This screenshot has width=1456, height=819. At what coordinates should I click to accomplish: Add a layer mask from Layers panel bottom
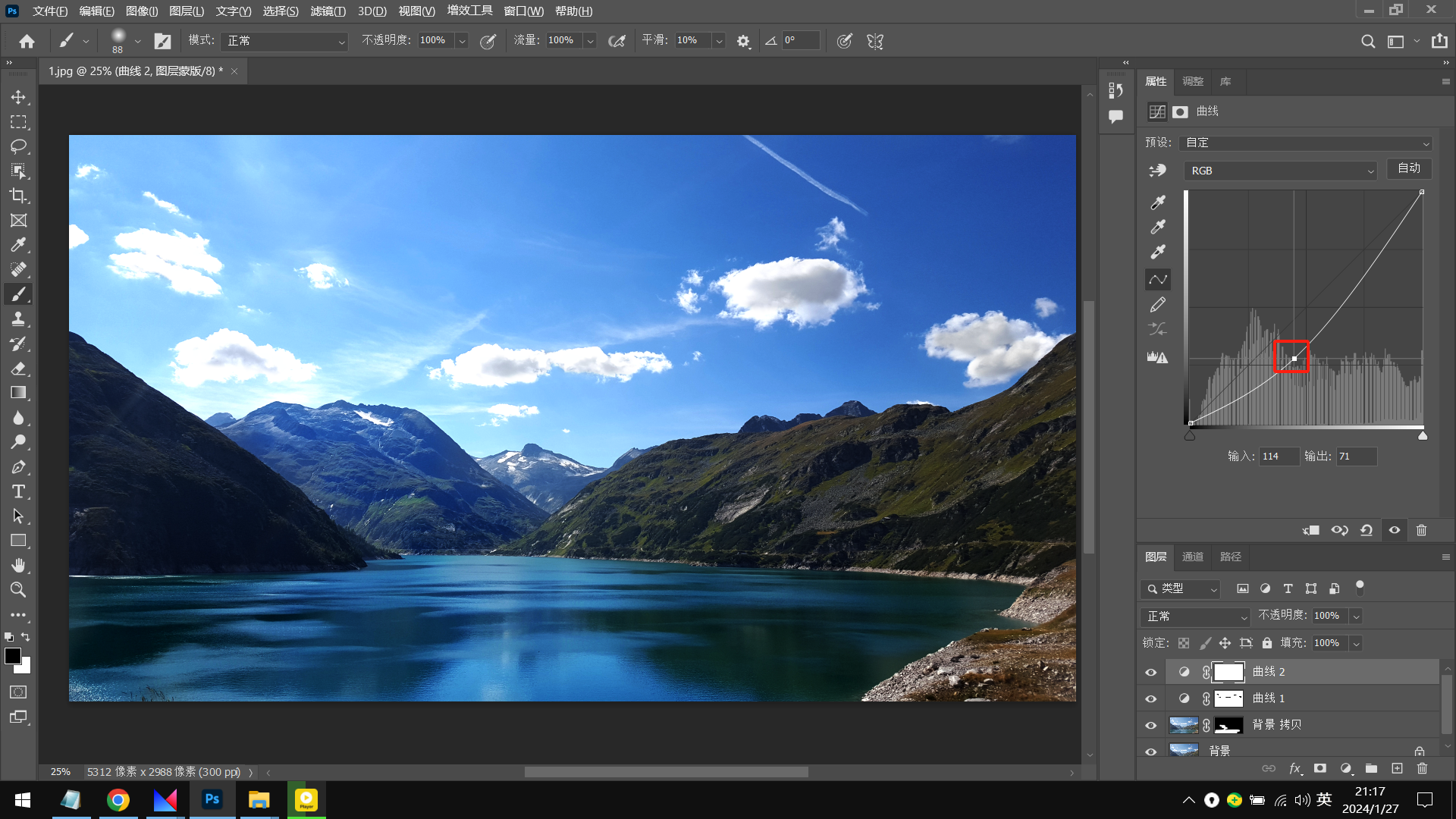click(x=1320, y=768)
